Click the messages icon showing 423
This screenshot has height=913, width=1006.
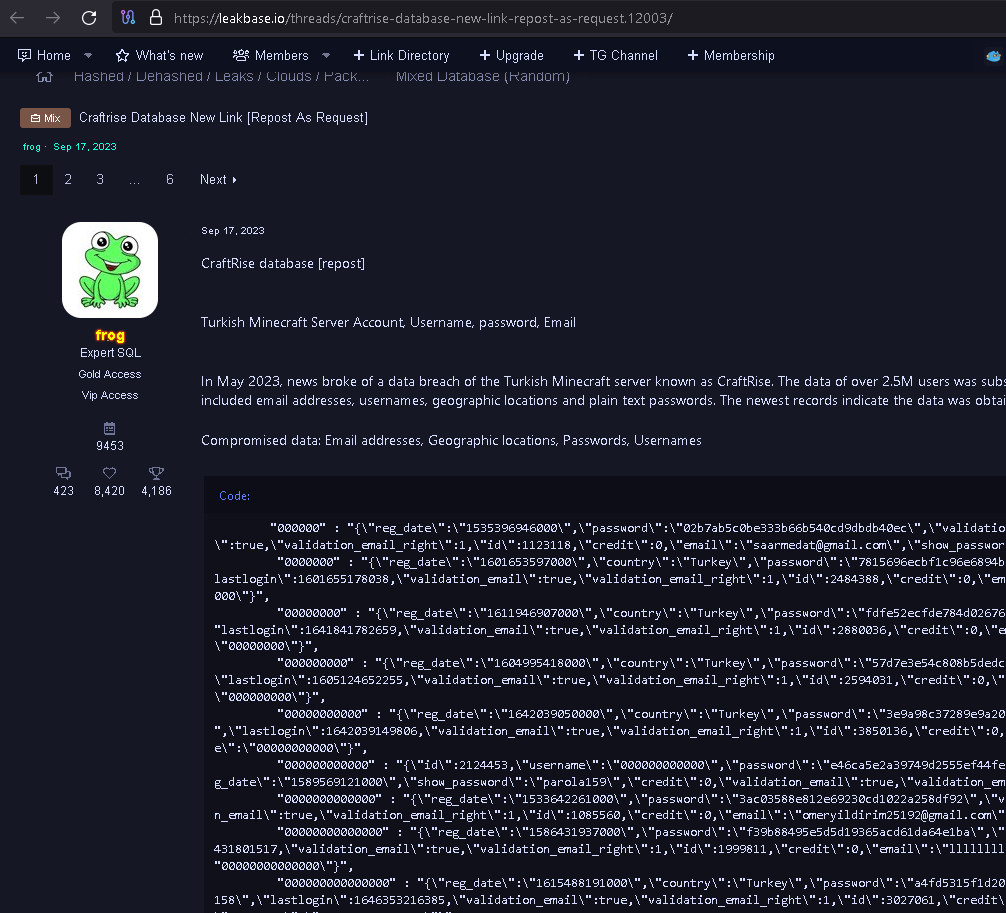click(x=63, y=473)
